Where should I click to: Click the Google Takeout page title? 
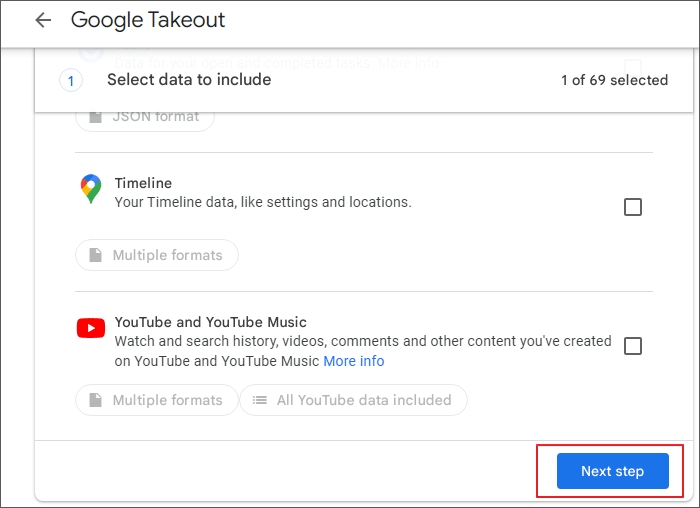(x=148, y=20)
